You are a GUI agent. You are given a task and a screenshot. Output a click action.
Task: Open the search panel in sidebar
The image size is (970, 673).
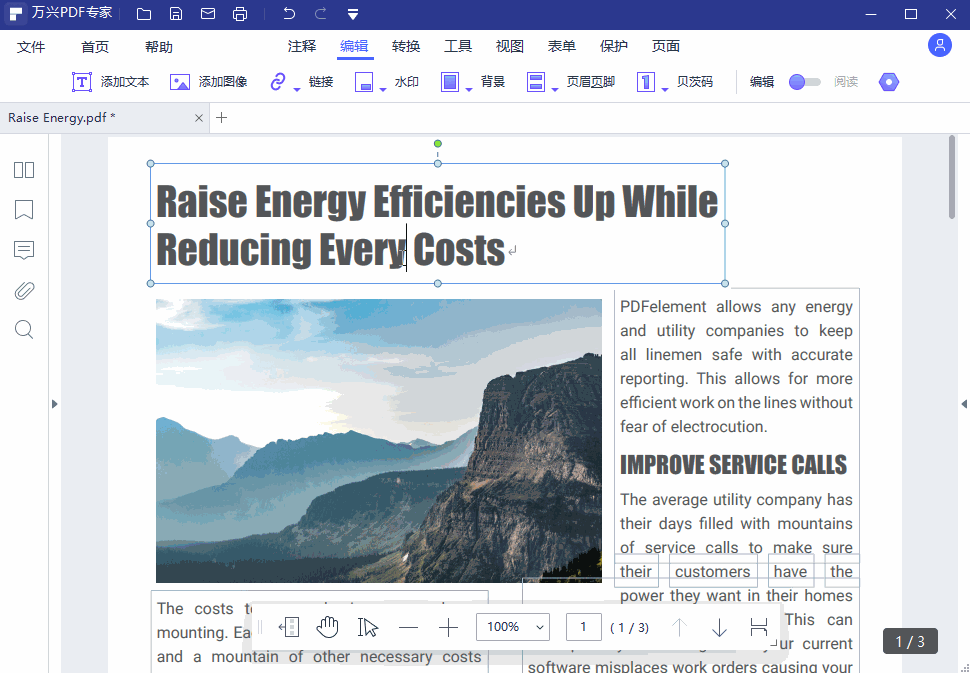tap(24, 330)
